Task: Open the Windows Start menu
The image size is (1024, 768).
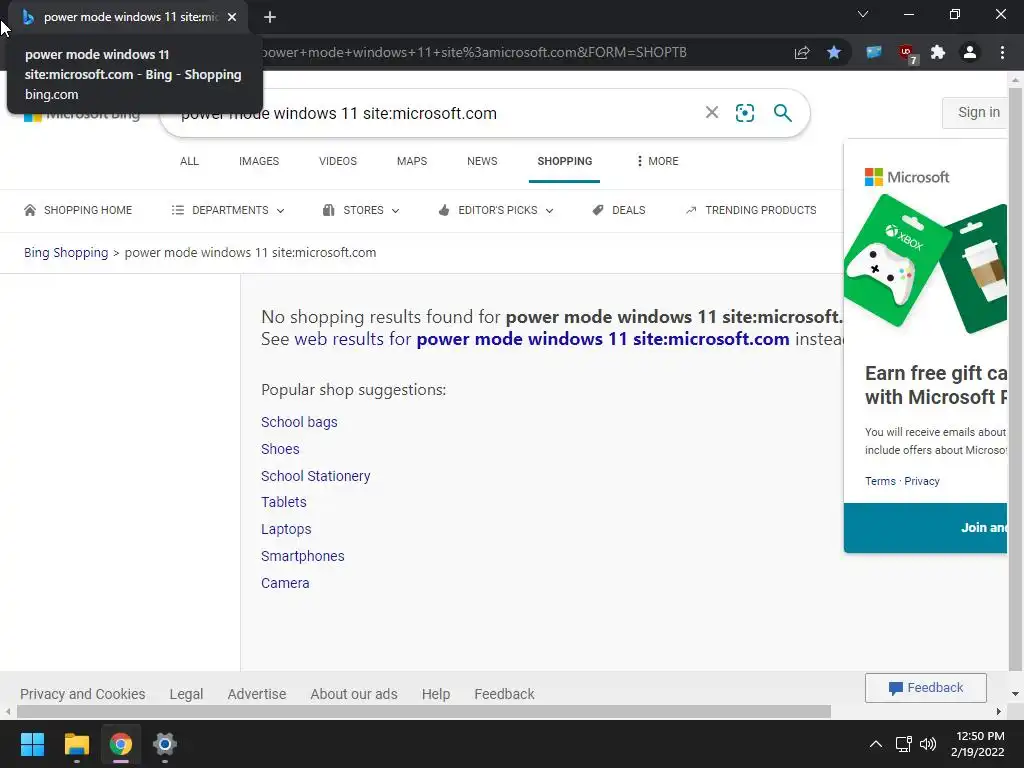Action: (x=32, y=744)
